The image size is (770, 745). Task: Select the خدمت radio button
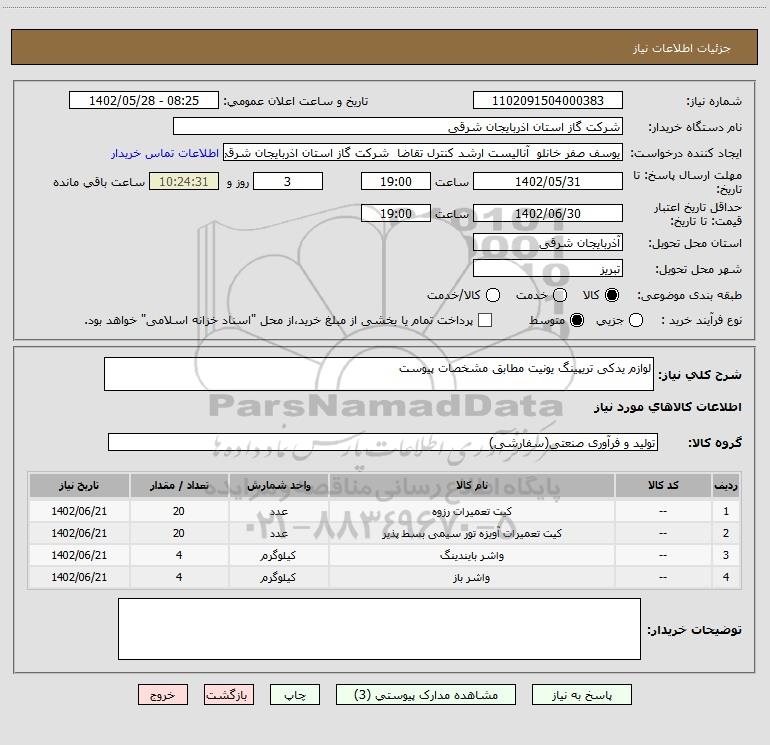(560, 295)
